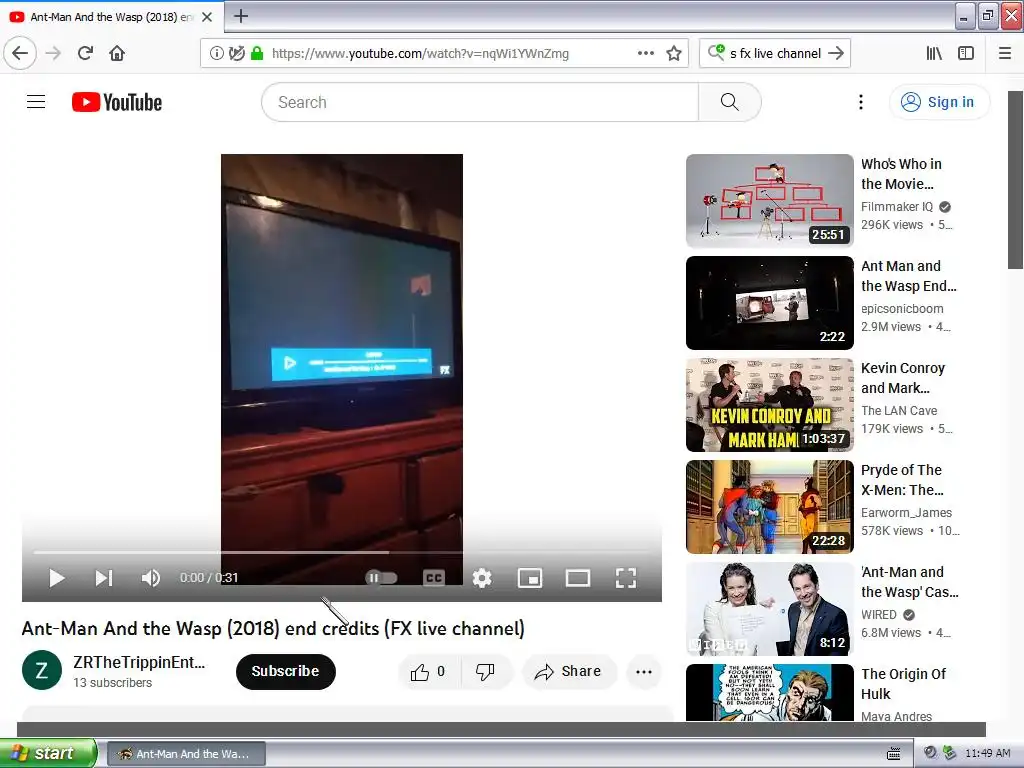
Task: Click the green padlock connection icon
Action: pyautogui.click(x=257, y=53)
